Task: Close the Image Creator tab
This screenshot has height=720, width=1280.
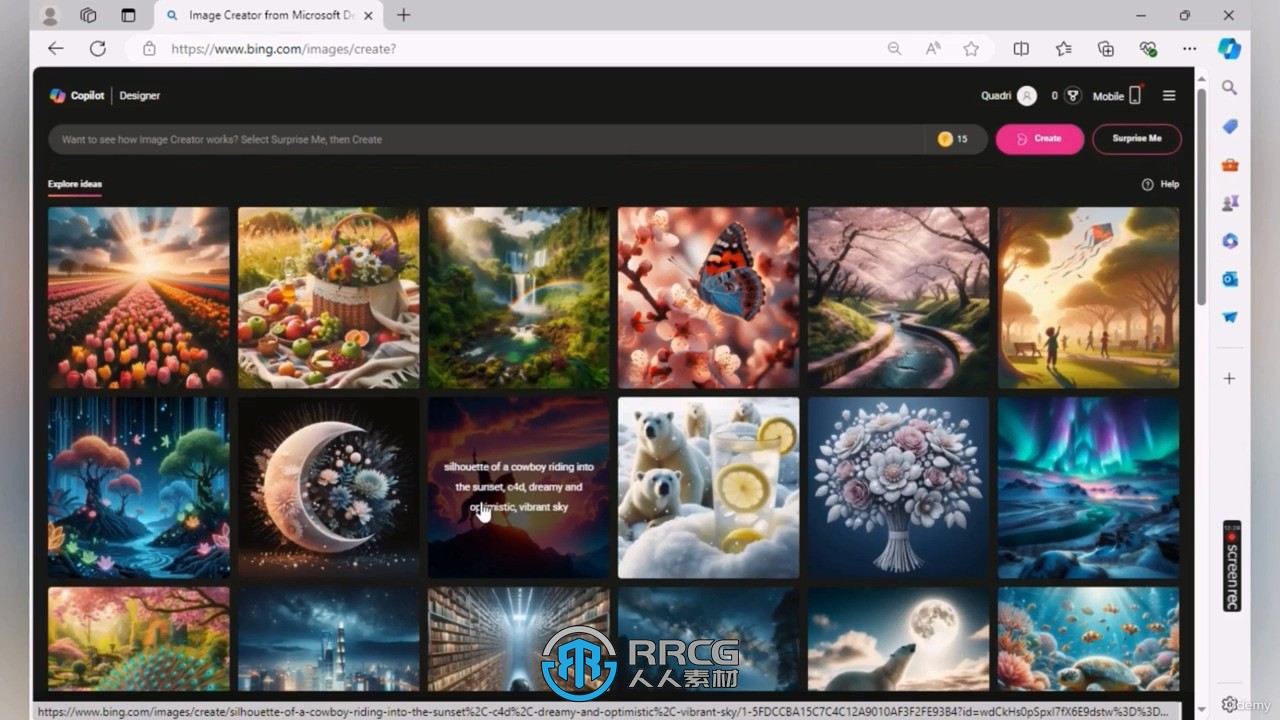Action: [x=368, y=16]
